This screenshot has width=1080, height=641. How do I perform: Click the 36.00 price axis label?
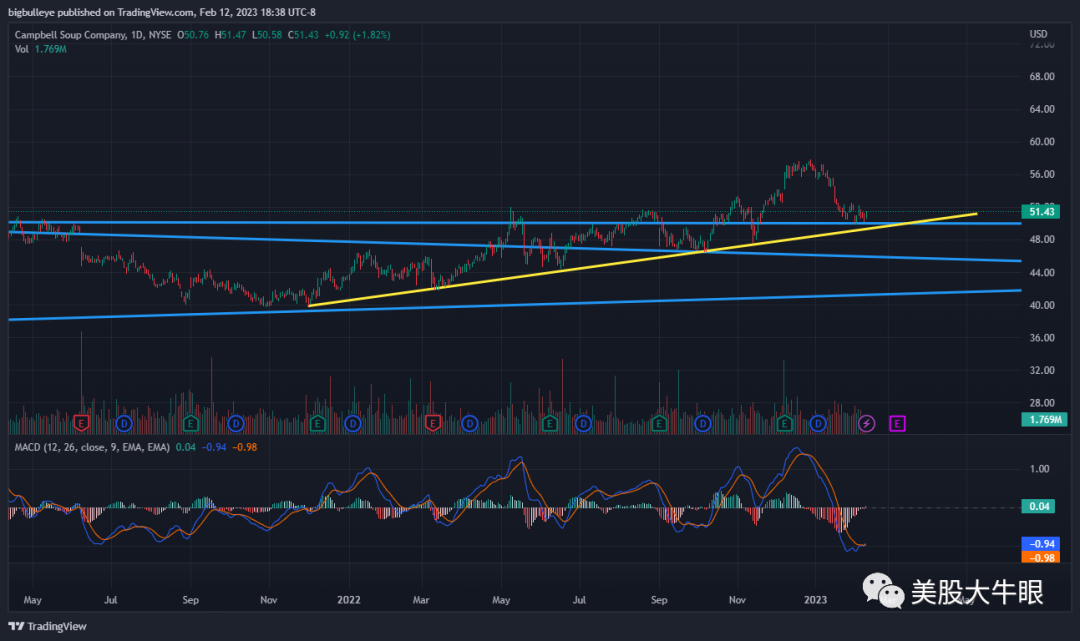click(1041, 337)
